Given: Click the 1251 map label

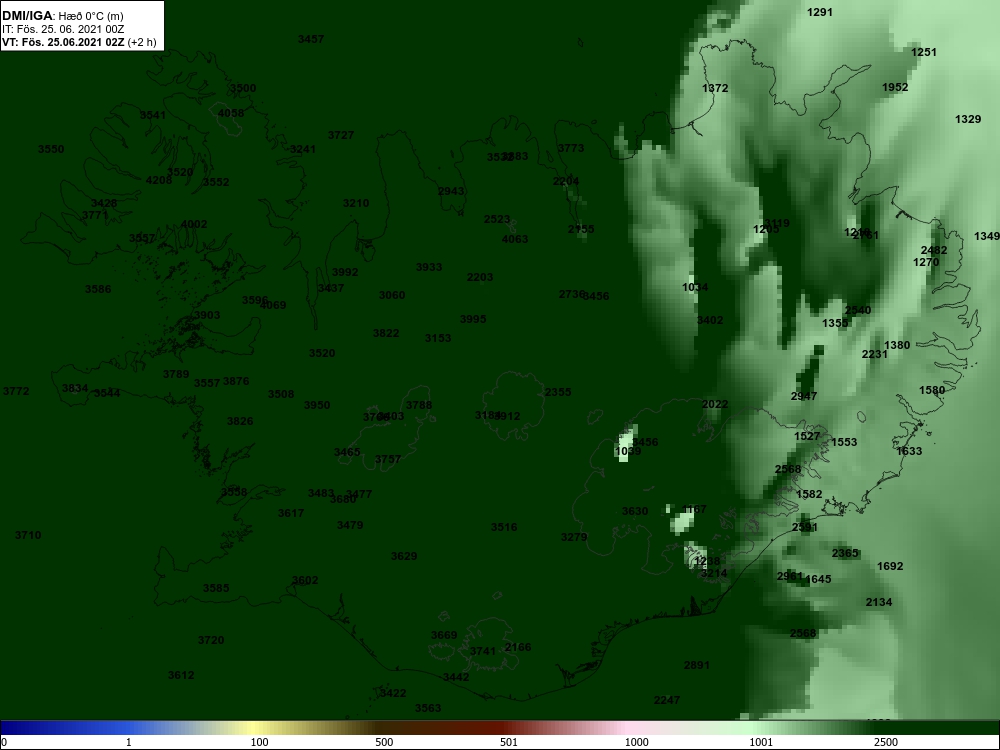Looking at the screenshot, I should click(x=924, y=53).
